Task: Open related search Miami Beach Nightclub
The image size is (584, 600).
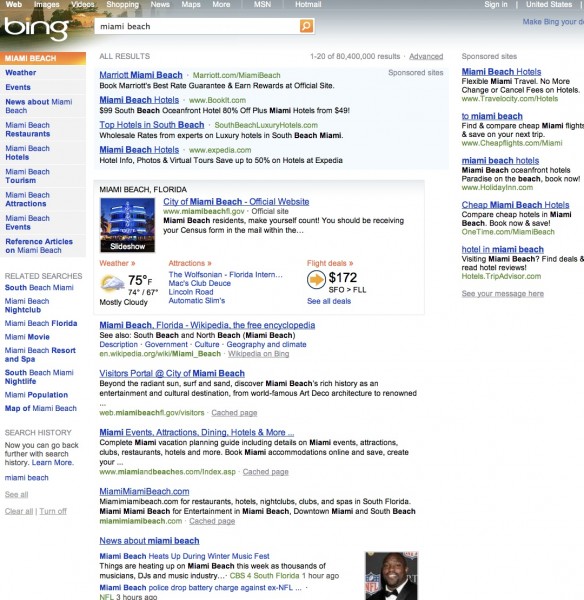Action: (27, 305)
